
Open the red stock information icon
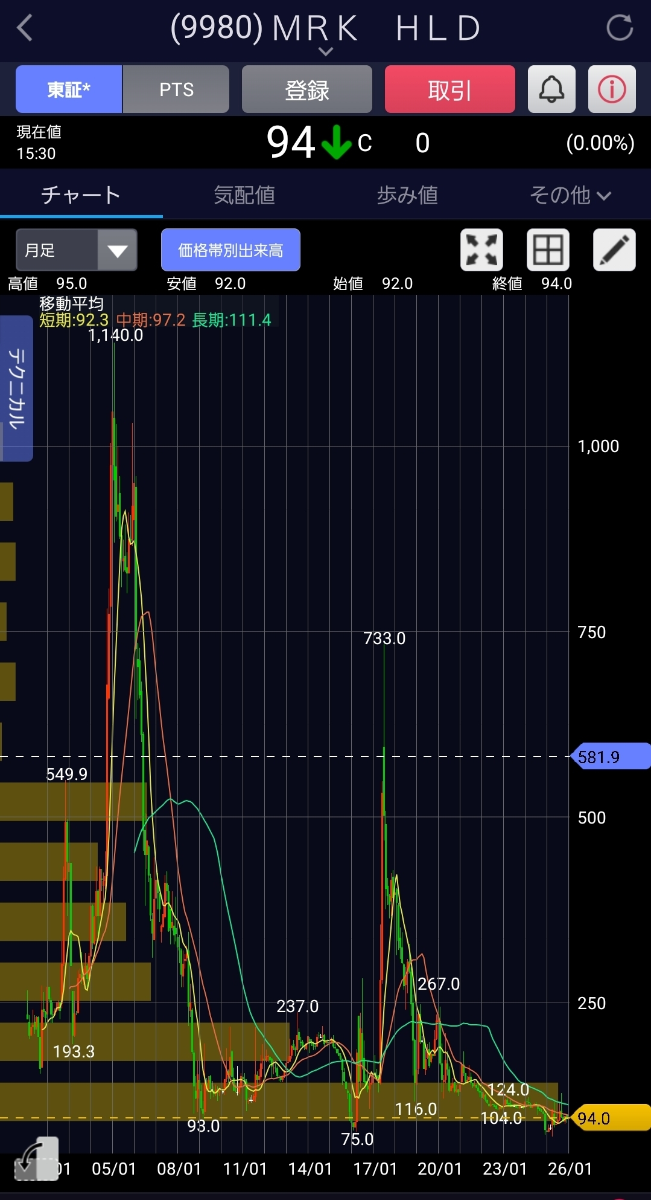(612, 90)
